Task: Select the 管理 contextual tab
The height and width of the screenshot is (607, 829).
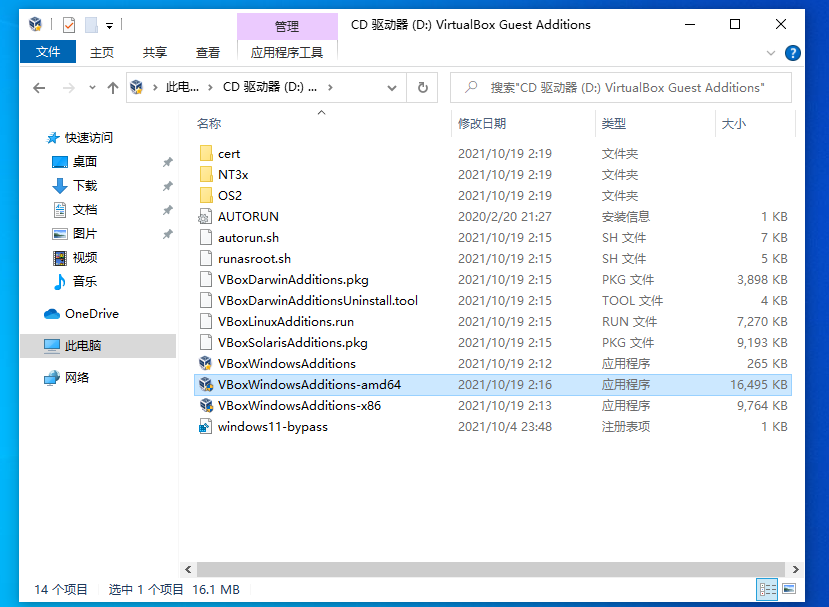Action: tap(287, 26)
